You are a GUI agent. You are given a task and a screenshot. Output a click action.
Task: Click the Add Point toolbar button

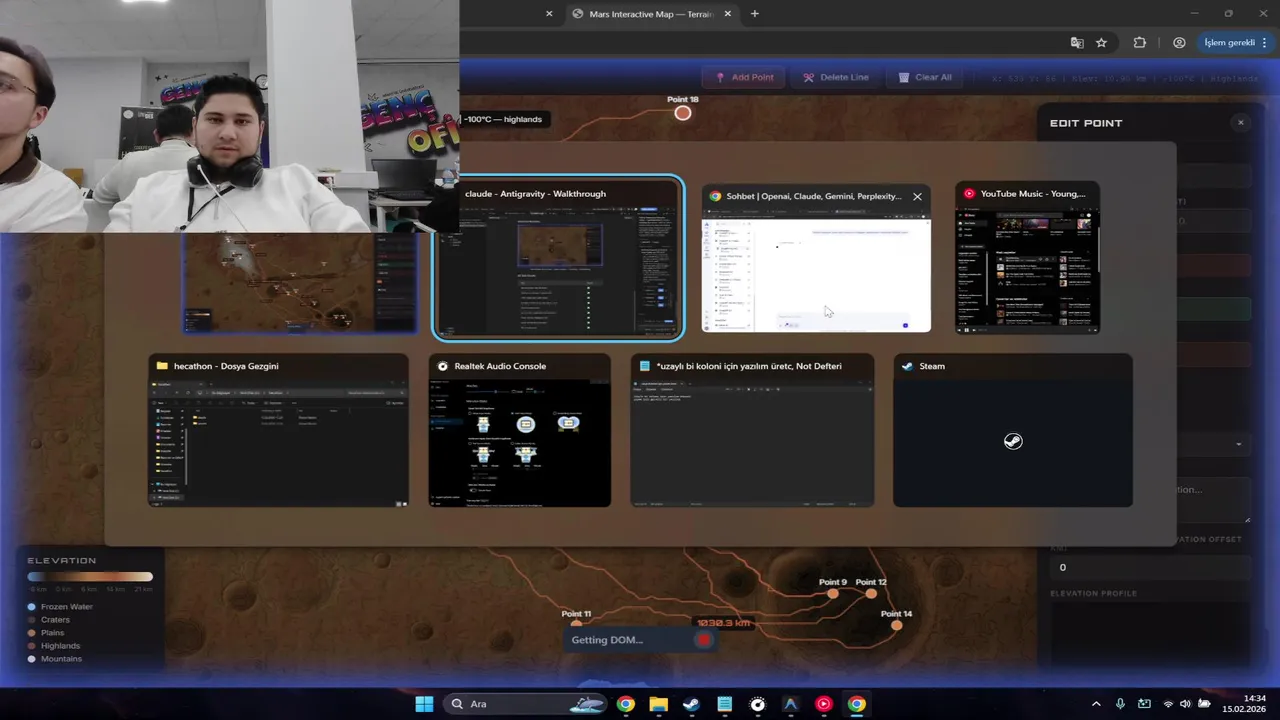(x=744, y=77)
